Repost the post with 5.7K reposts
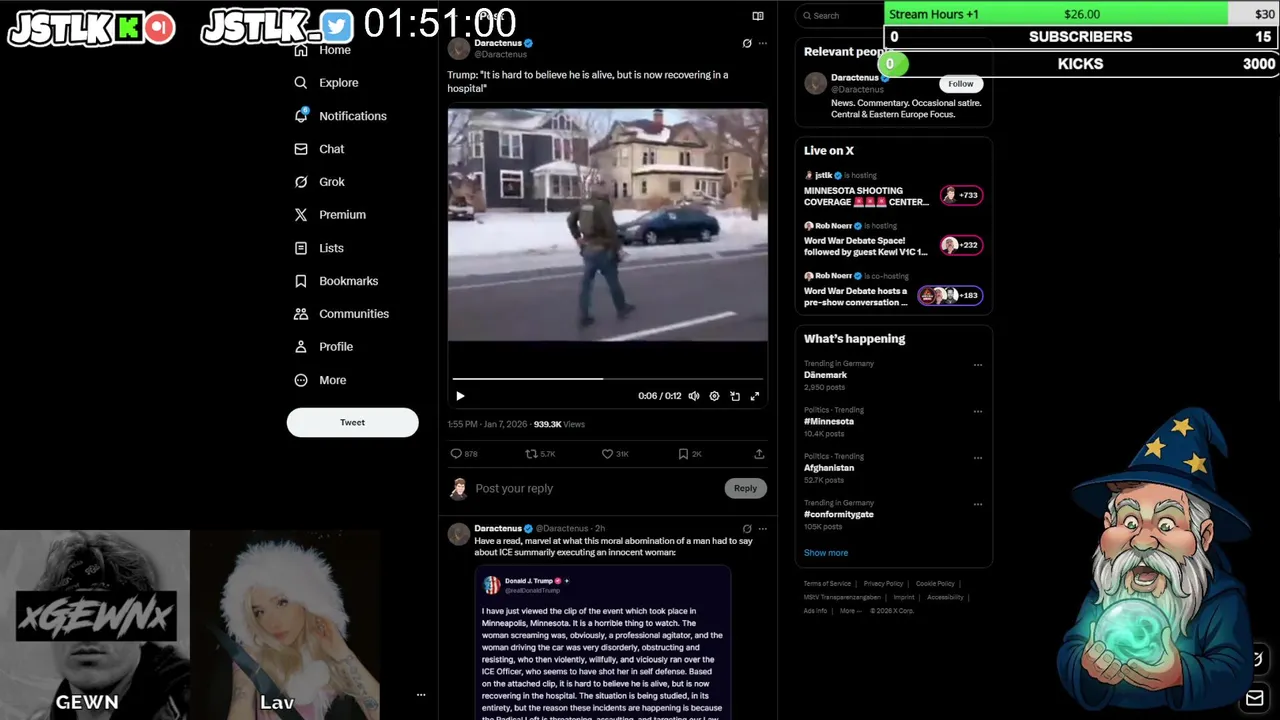1280x720 pixels. [540, 454]
